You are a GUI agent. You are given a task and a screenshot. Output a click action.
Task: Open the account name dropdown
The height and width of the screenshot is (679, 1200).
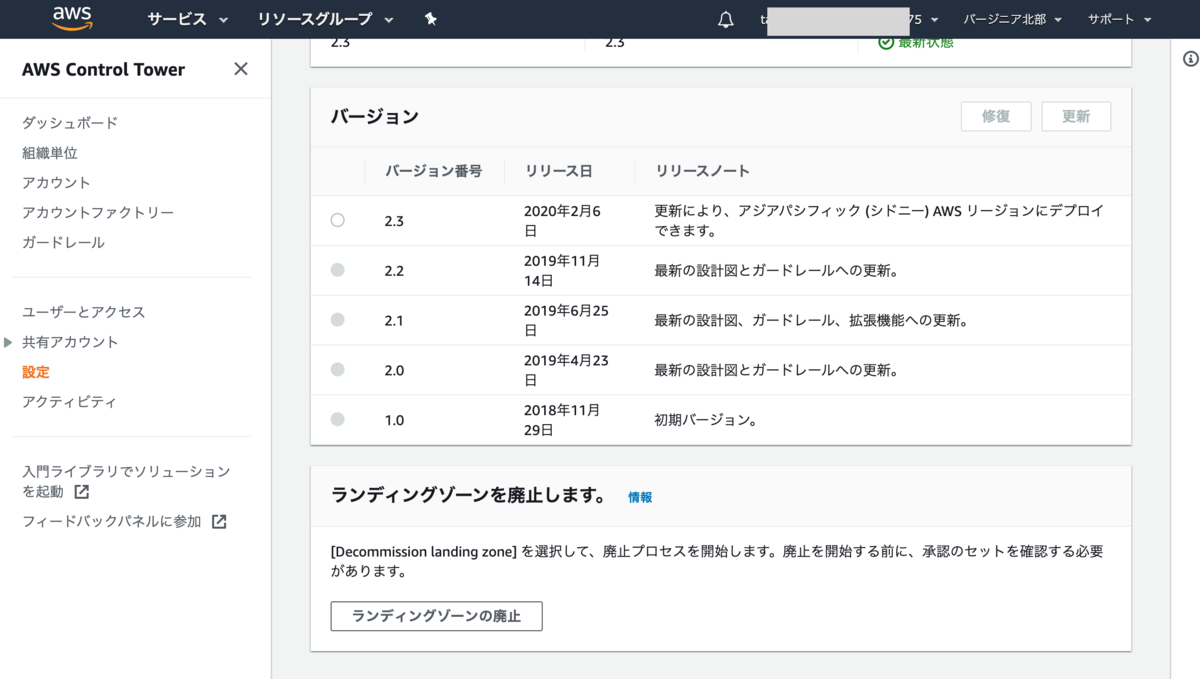pyautogui.click(x=850, y=19)
